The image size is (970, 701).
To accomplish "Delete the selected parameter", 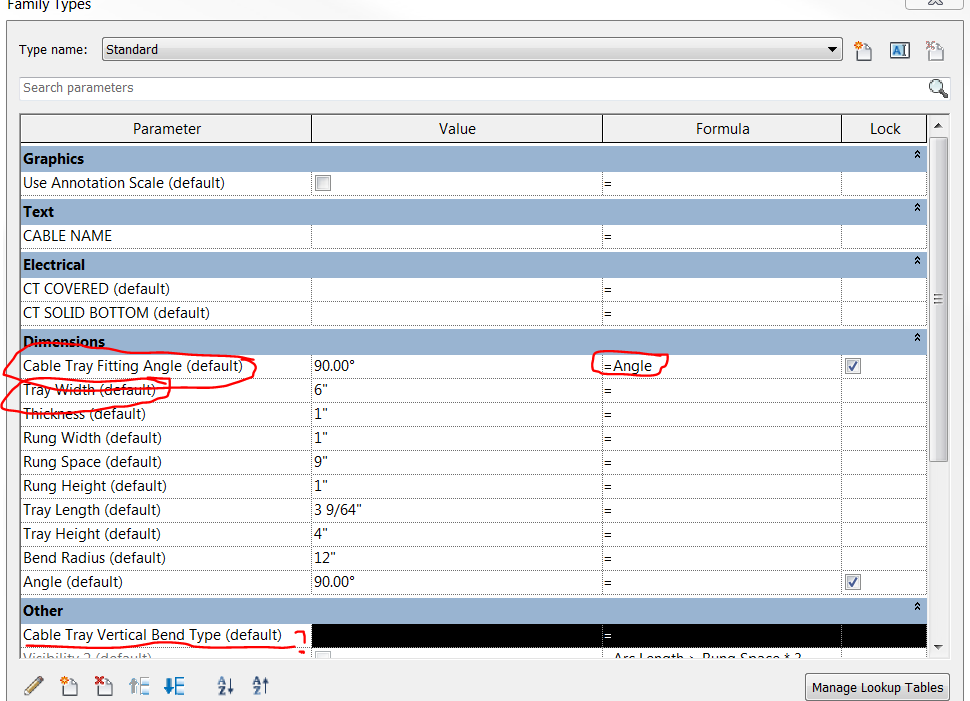I will (104, 686).
